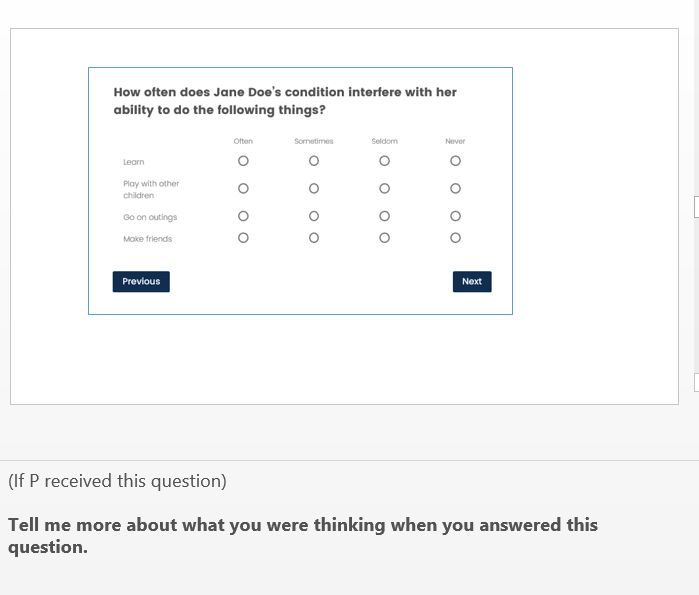Image resolution: width=699 pixels, height=595 pixels.
Task: Click the survey question heading text
Action: coord(285,100)
